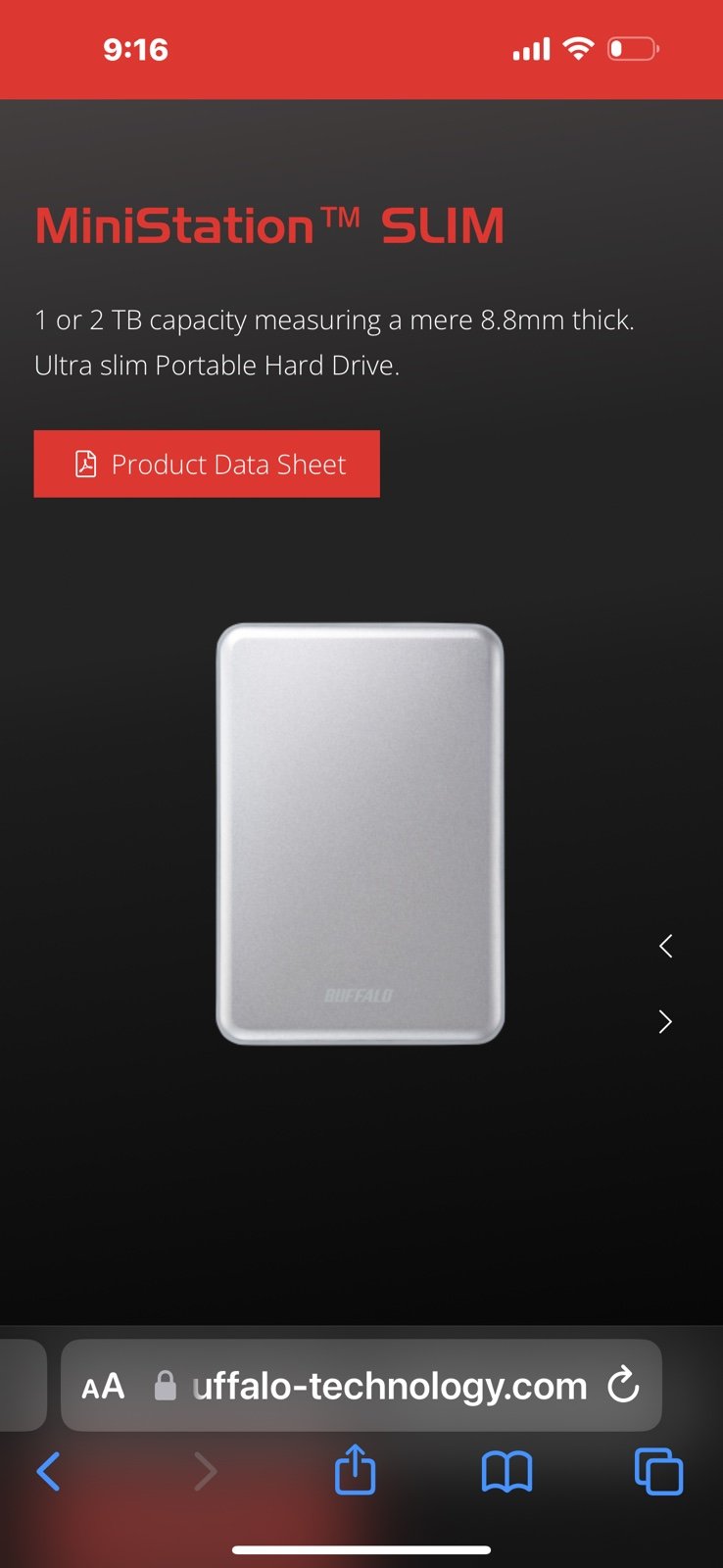Advance to next product image with right chevron
Screen dimensions: 723x1568
tap(666, 1021)
